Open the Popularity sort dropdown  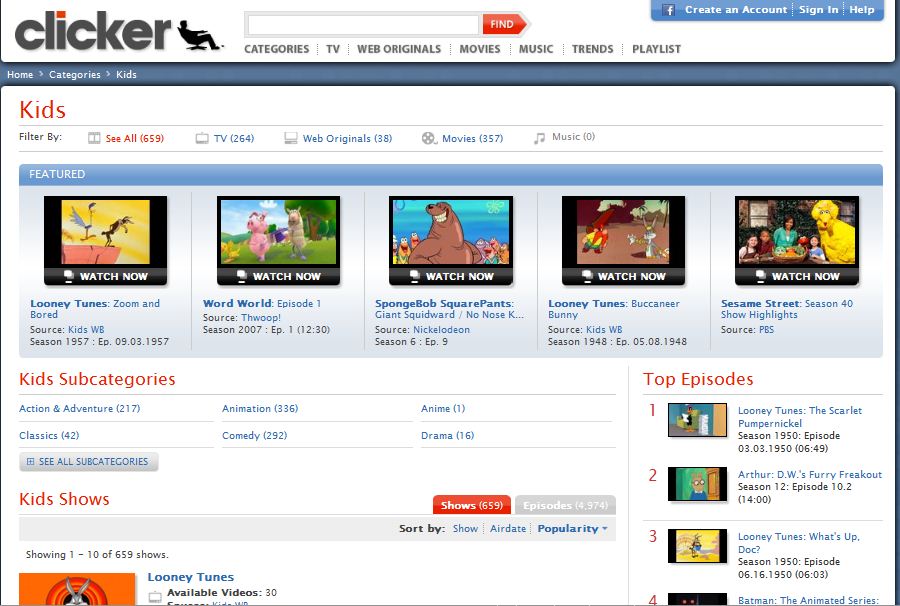572,529
